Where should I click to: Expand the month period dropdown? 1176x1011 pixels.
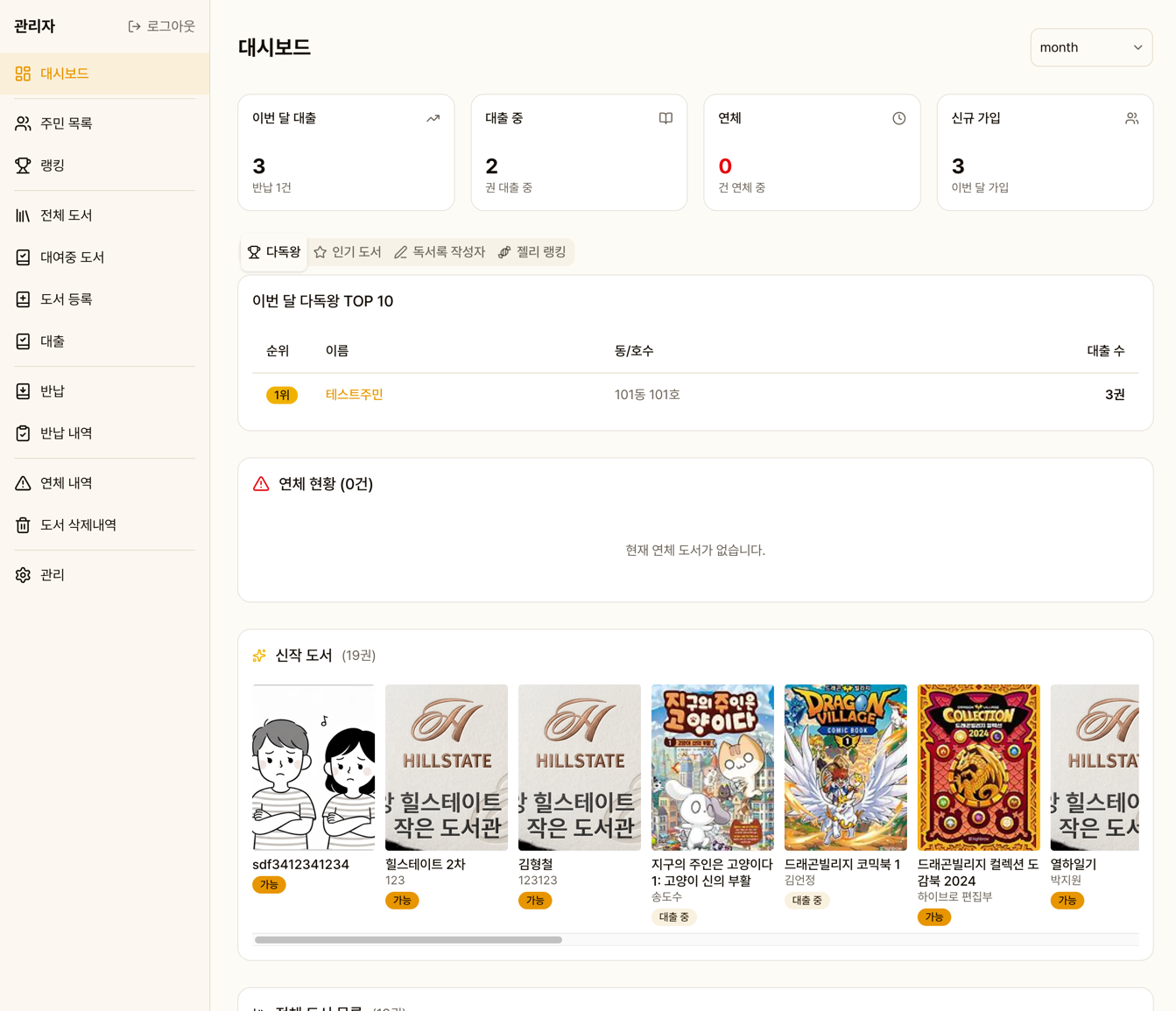pos(1090,47)
